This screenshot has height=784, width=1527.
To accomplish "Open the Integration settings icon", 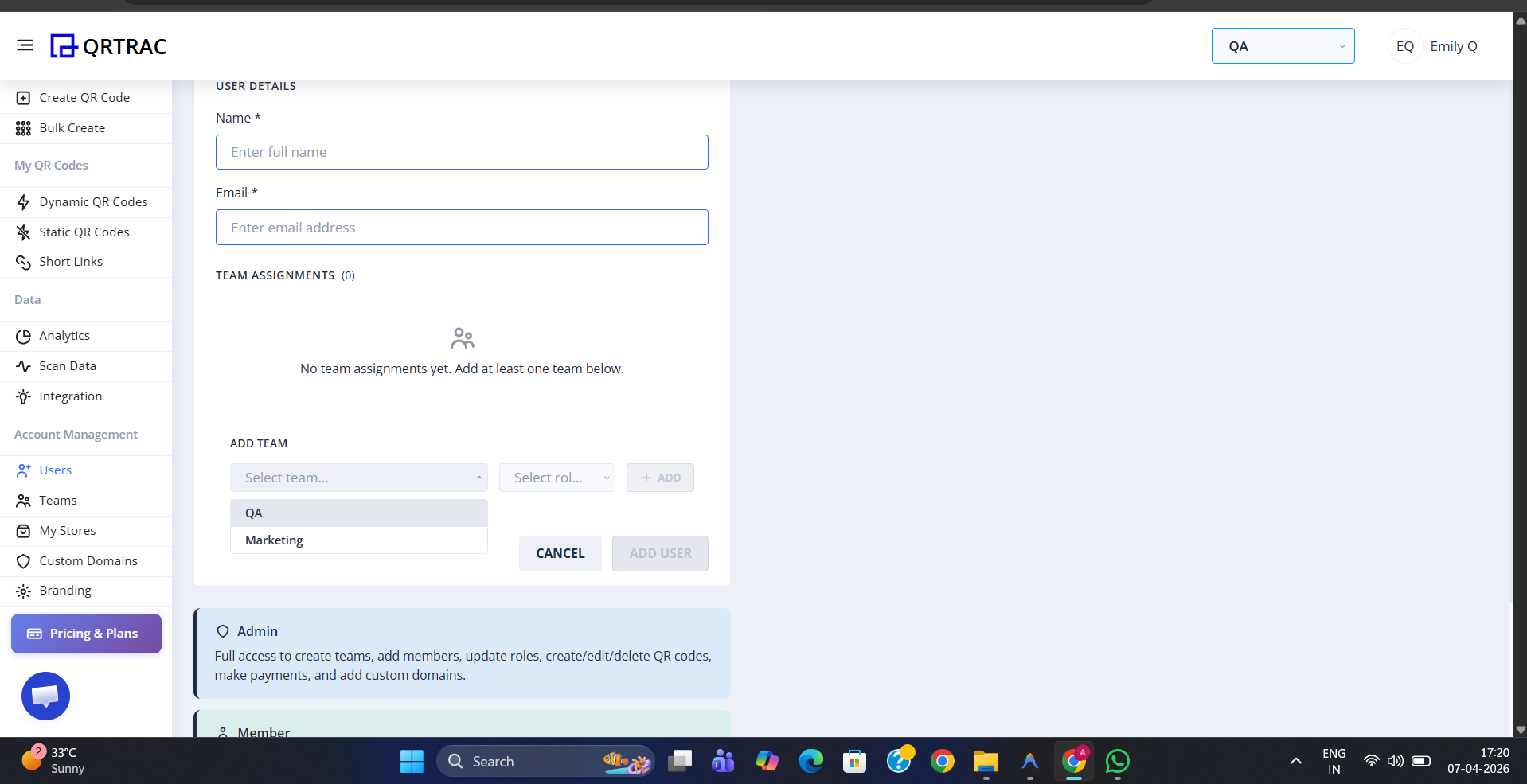I will (22, 396).
